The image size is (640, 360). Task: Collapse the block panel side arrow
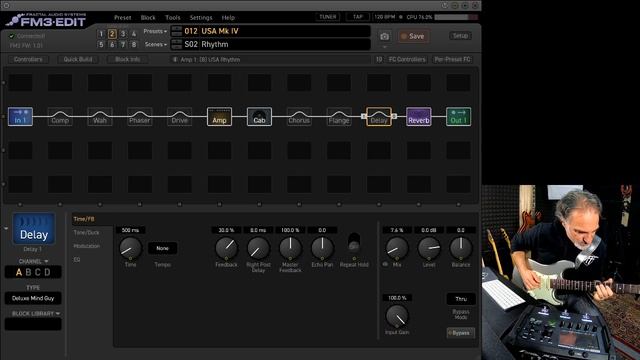pyautogui.click(x=6, y=229)
